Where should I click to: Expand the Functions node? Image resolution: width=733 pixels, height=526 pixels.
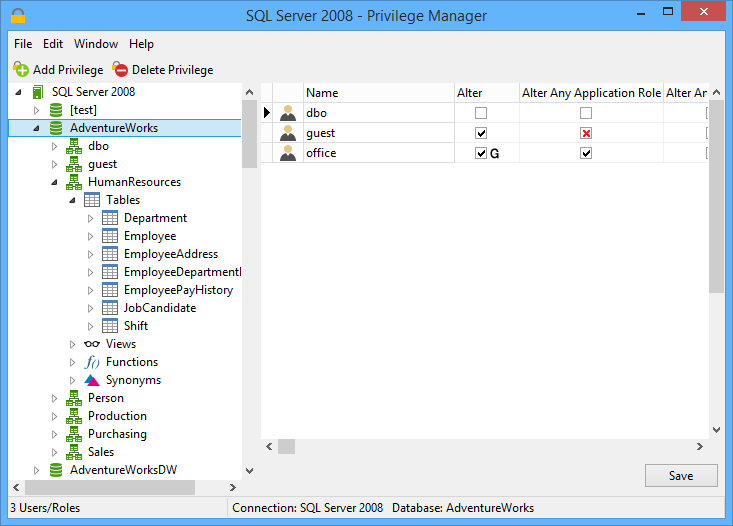coord(72,362)
